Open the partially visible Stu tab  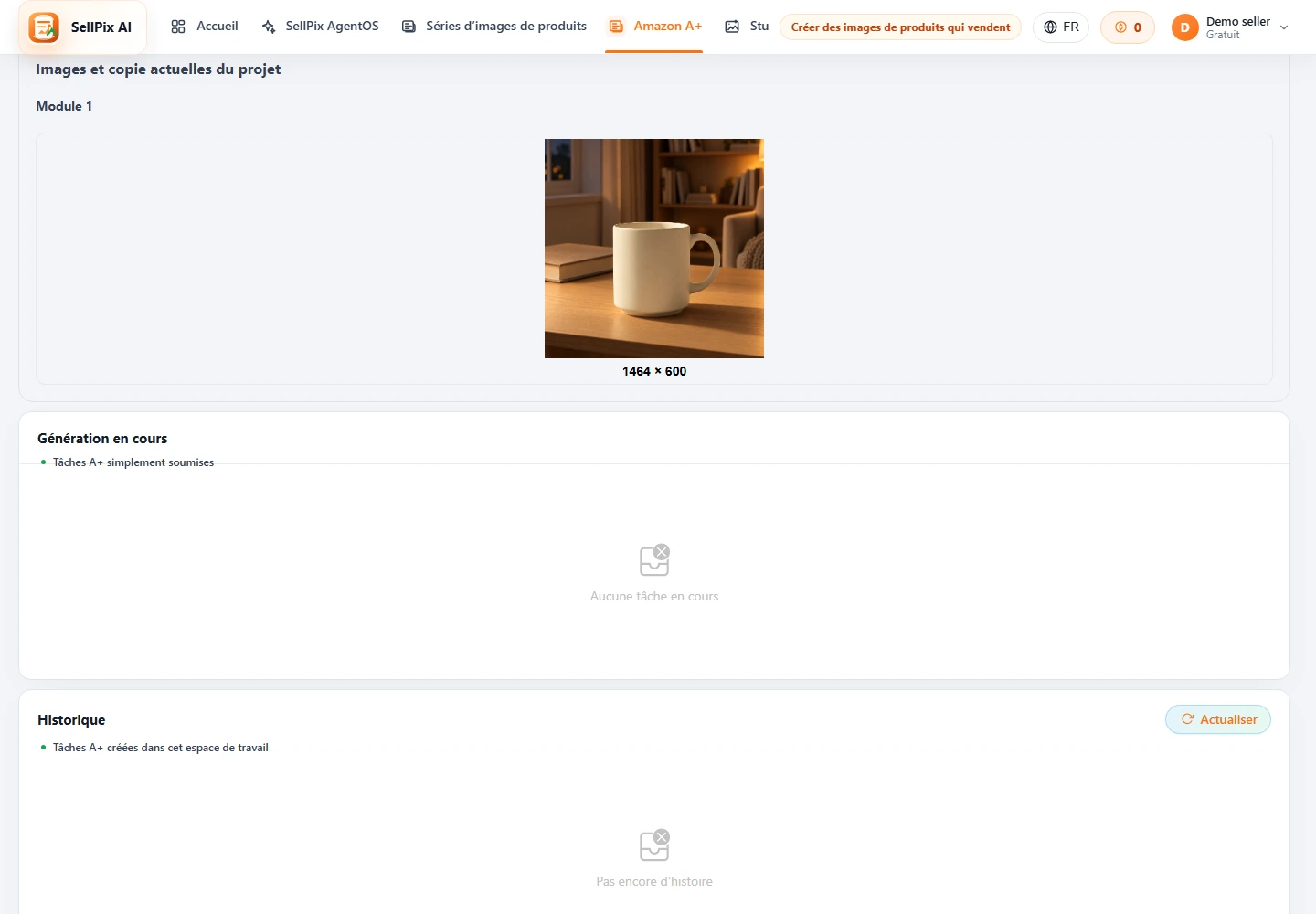pyautogui.click(x=747, y=27)
